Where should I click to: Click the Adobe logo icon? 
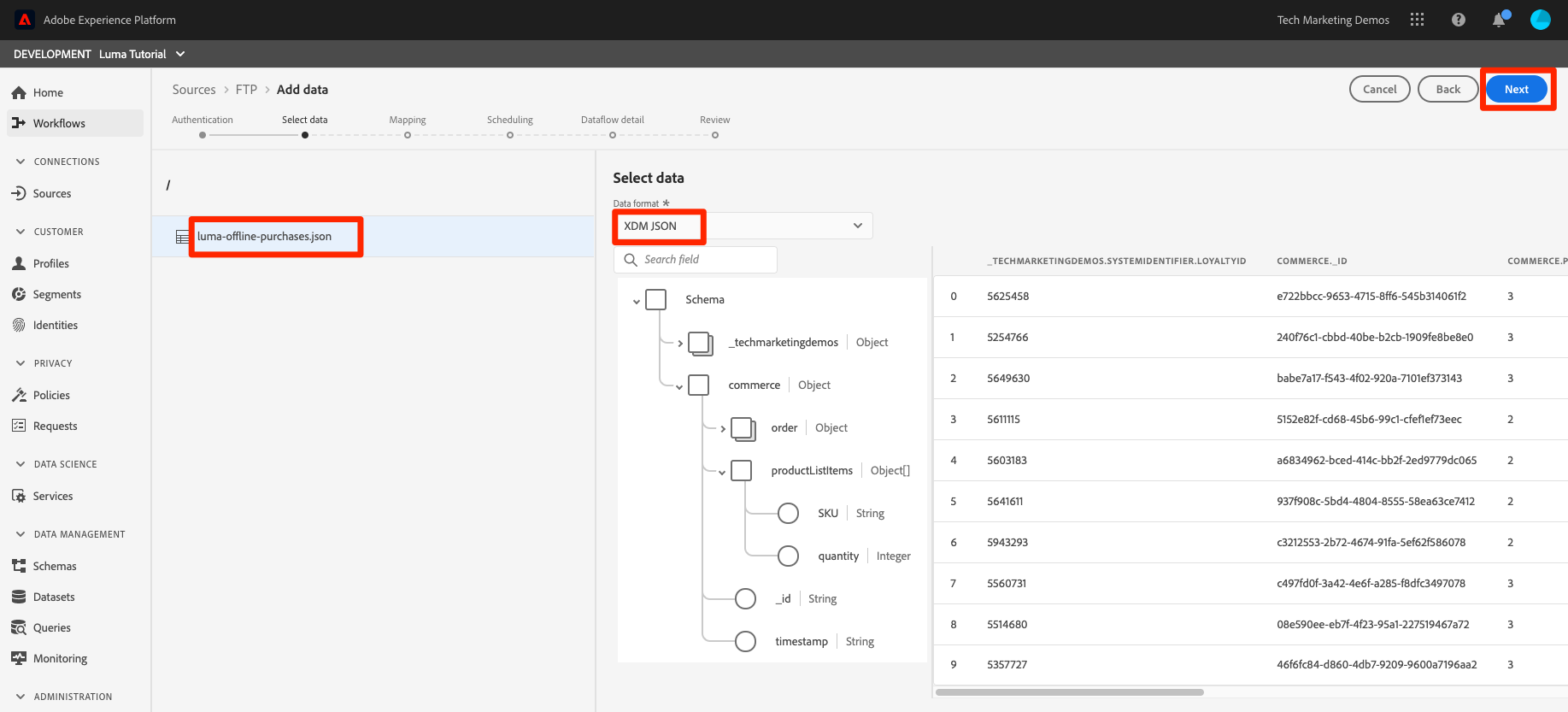click(25, 20)
